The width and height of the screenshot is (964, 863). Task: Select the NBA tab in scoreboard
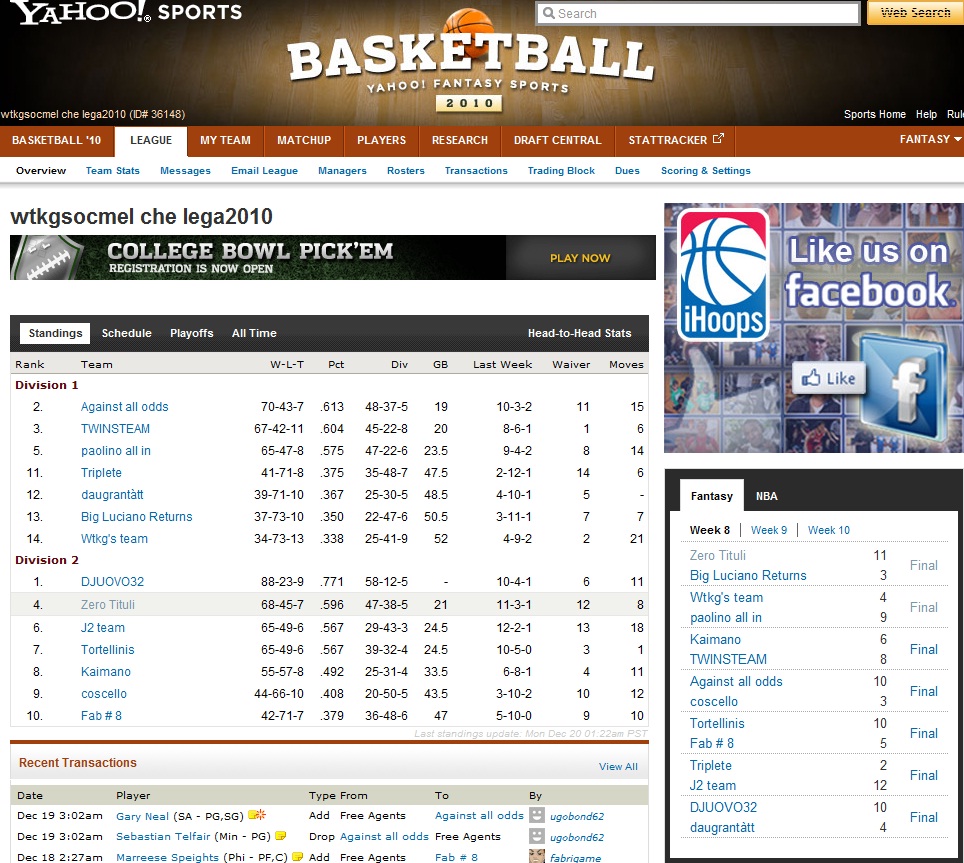point(766,496)
